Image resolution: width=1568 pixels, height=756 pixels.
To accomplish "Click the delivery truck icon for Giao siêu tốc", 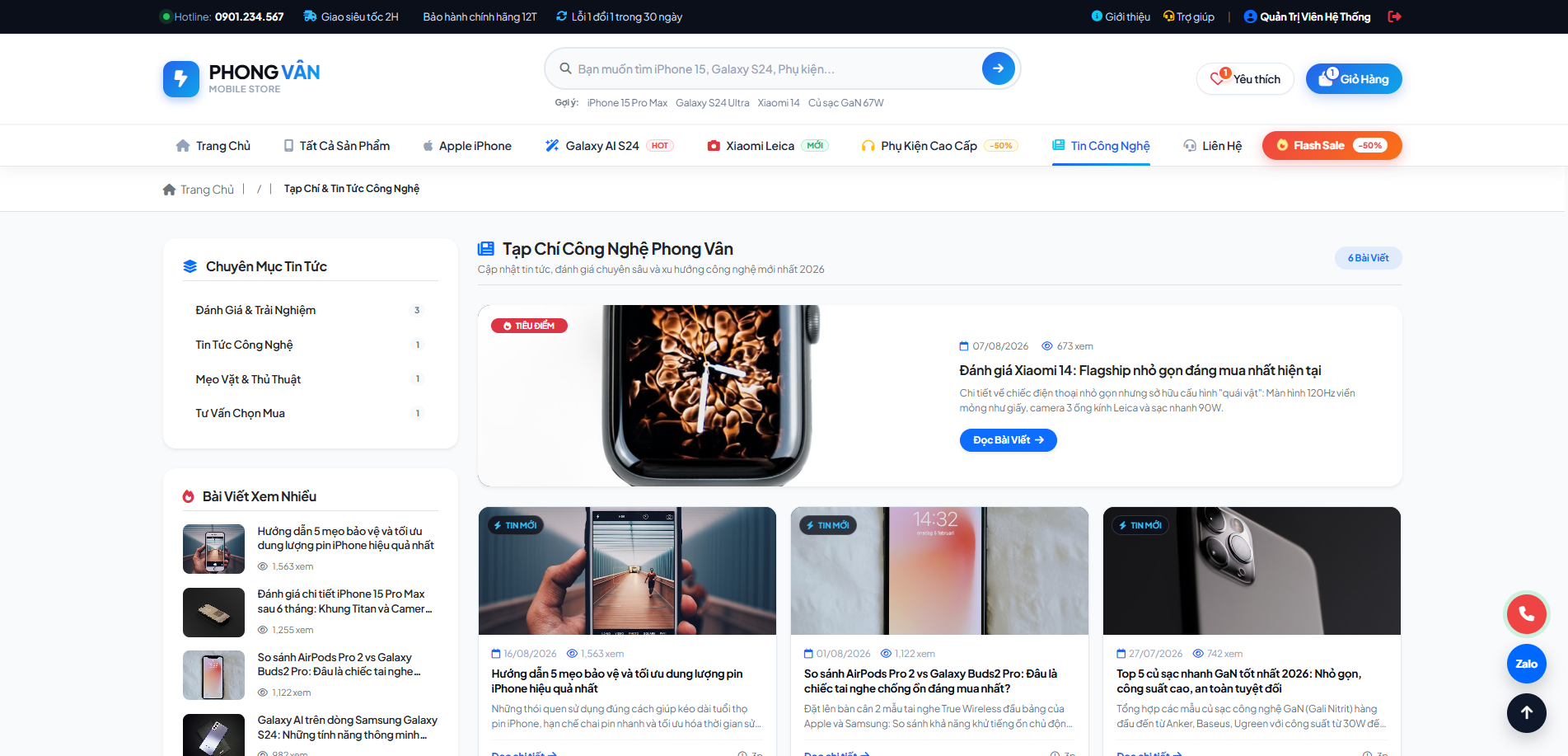I will click(x=310, y=16).
